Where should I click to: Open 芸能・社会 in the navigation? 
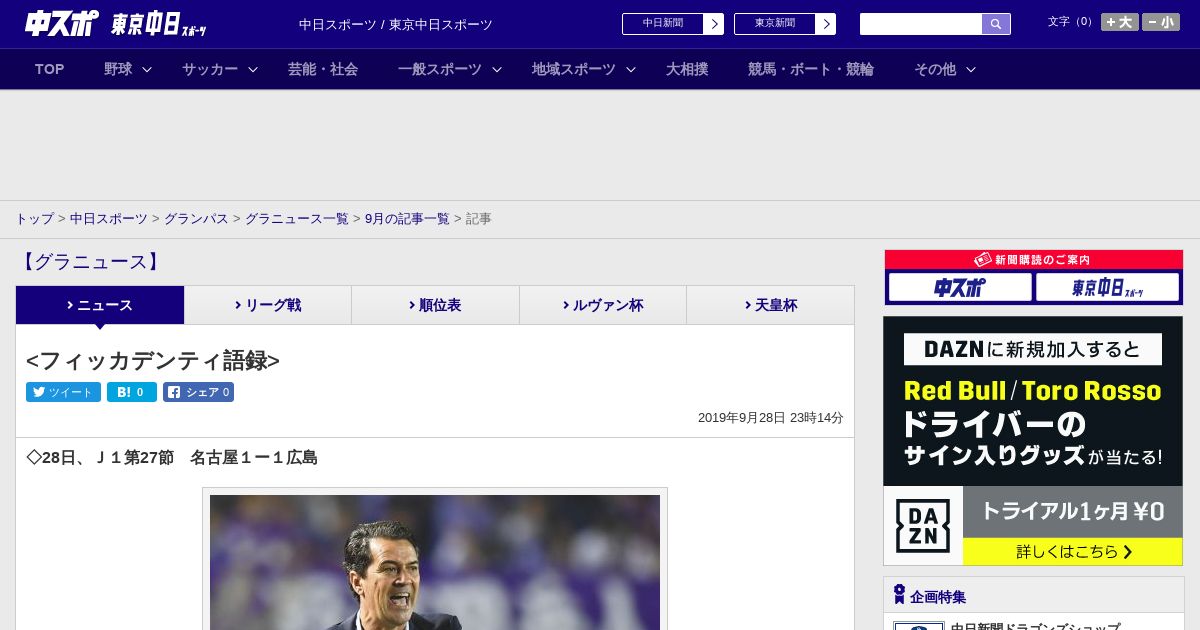pos(323,69)
